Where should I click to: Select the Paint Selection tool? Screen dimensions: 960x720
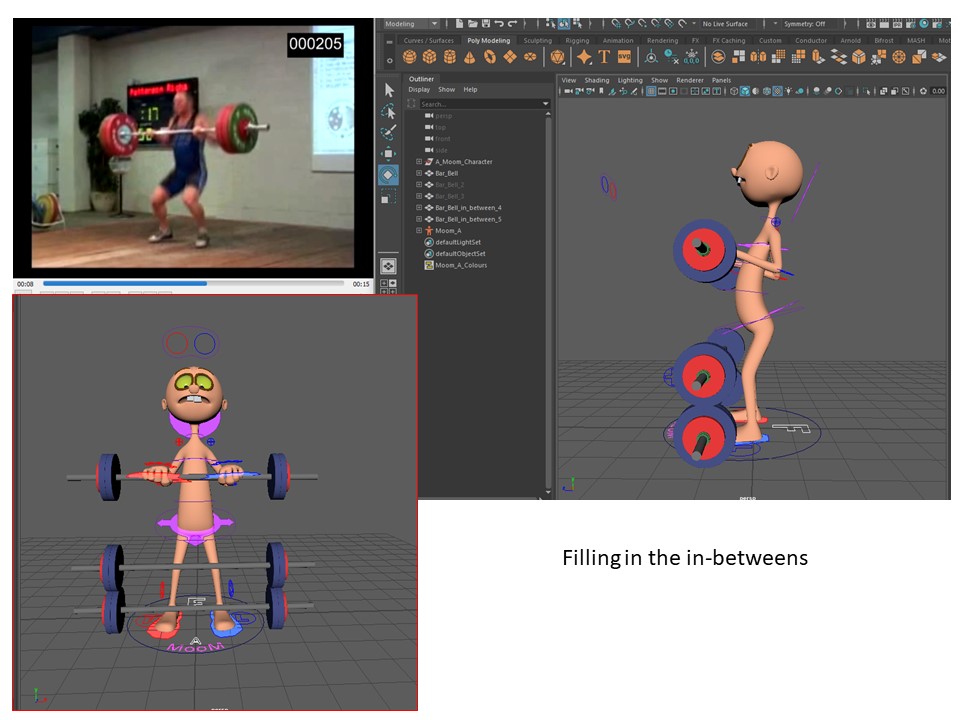tap(387, 130)
